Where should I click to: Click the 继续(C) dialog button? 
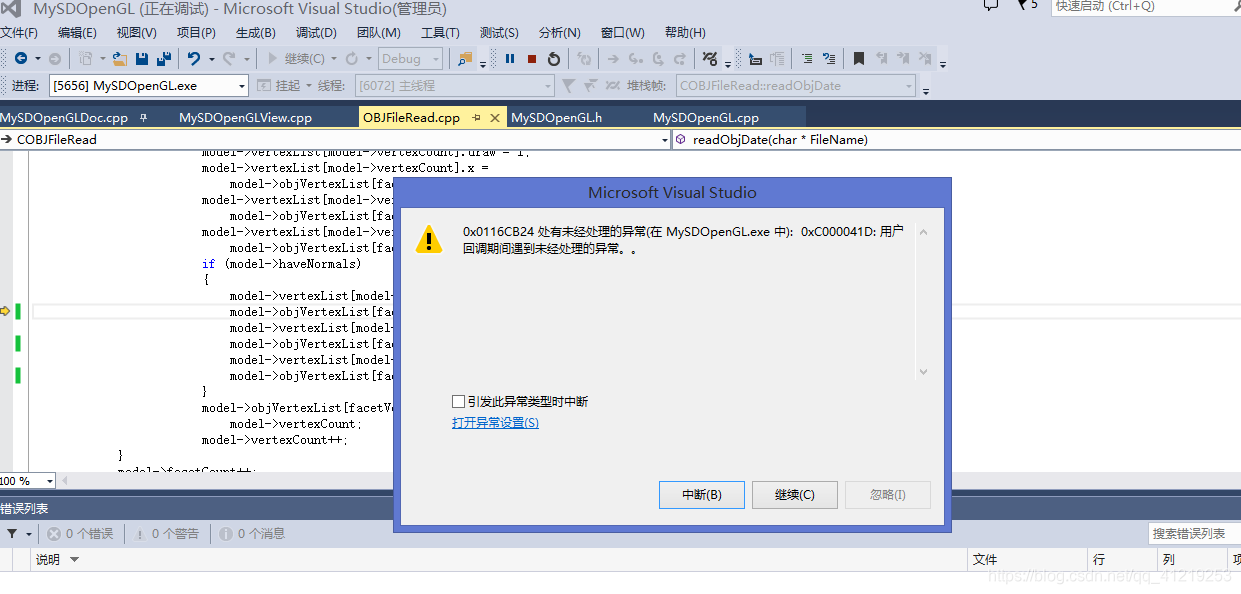[795, 495]
